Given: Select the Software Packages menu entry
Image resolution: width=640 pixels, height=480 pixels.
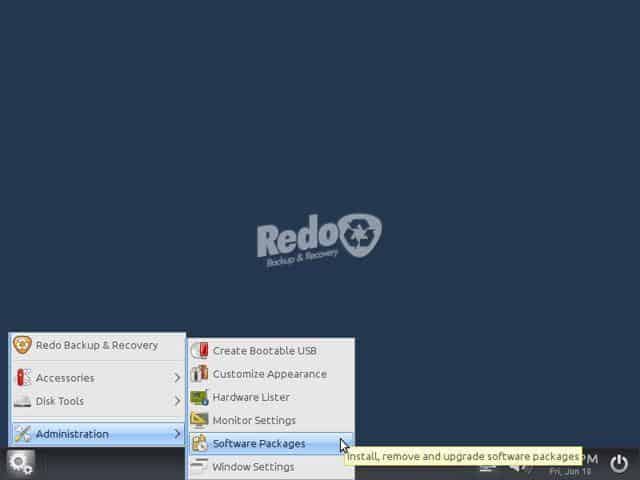Looking at the screenshot, I should [x=271, y=444].
